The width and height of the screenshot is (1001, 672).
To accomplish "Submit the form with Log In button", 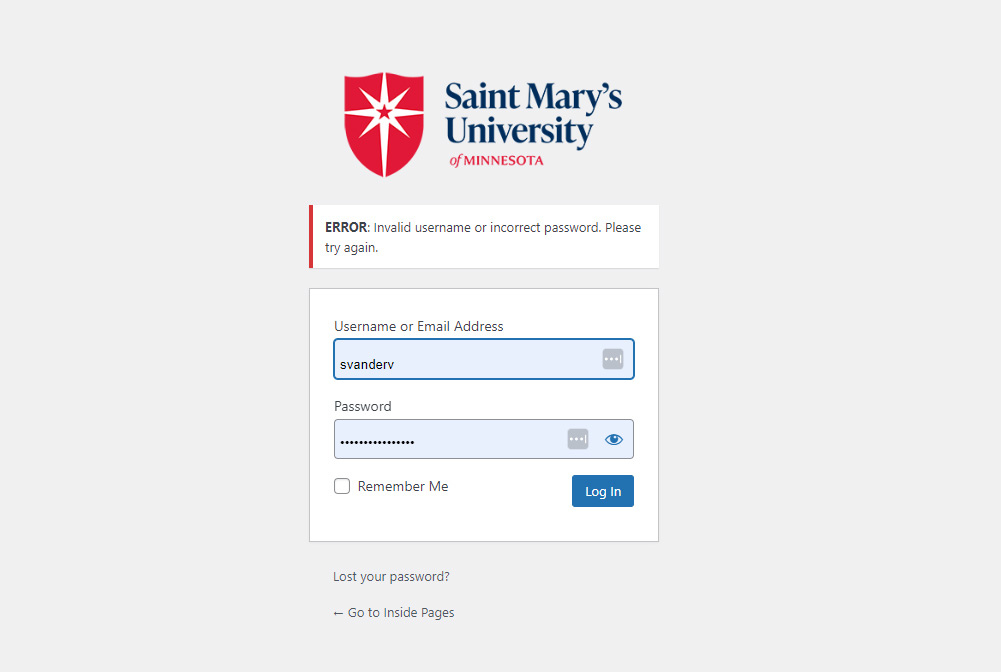I will coord(603,491).
